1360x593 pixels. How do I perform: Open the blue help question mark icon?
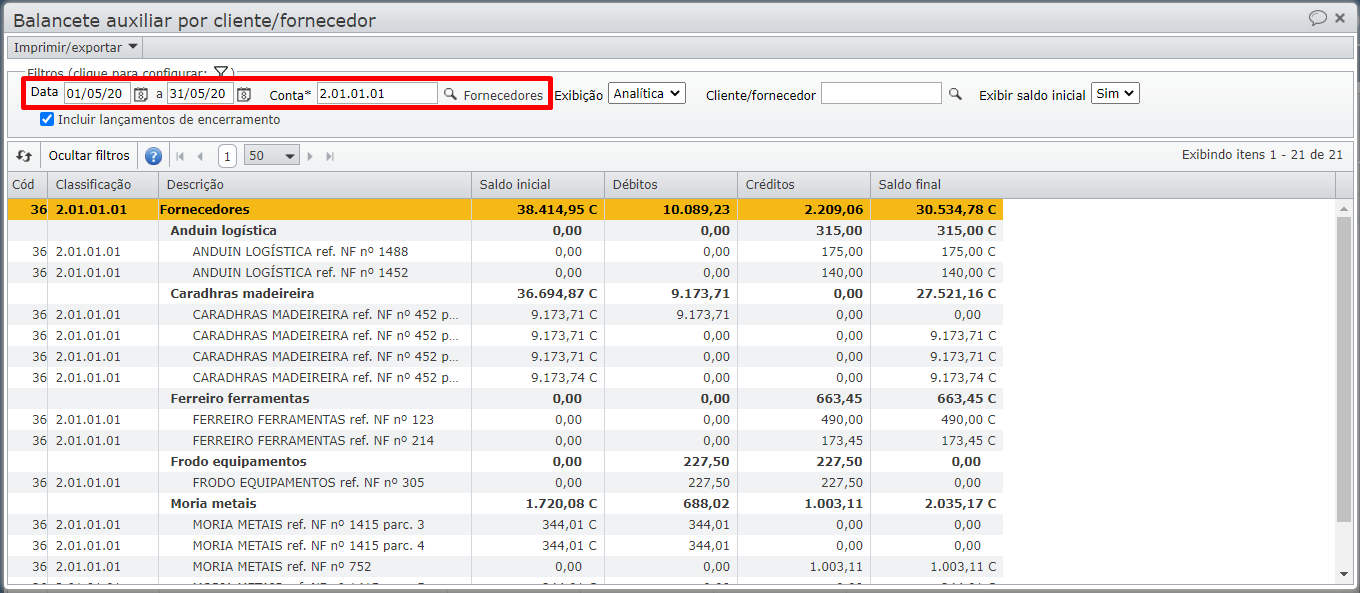pyautogui.click(x=153, y=156)
